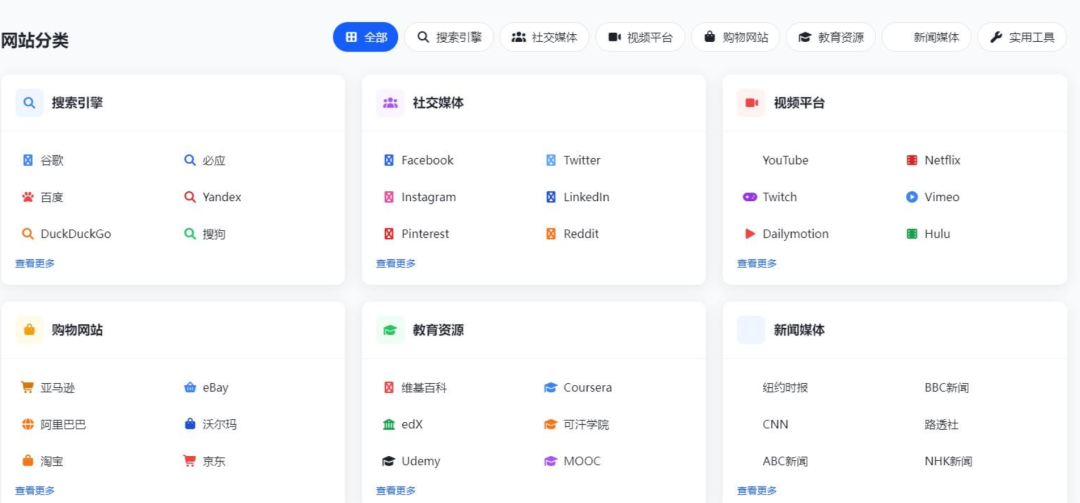
Task: Switch to the 搜索引擎 filter tab
Action: (x=449, y=37)
